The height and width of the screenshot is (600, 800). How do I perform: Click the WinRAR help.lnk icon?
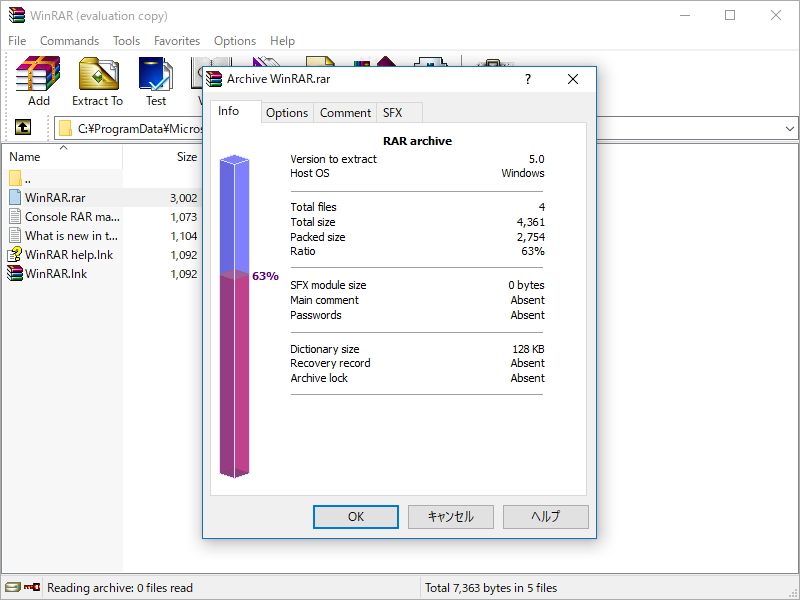15,255
